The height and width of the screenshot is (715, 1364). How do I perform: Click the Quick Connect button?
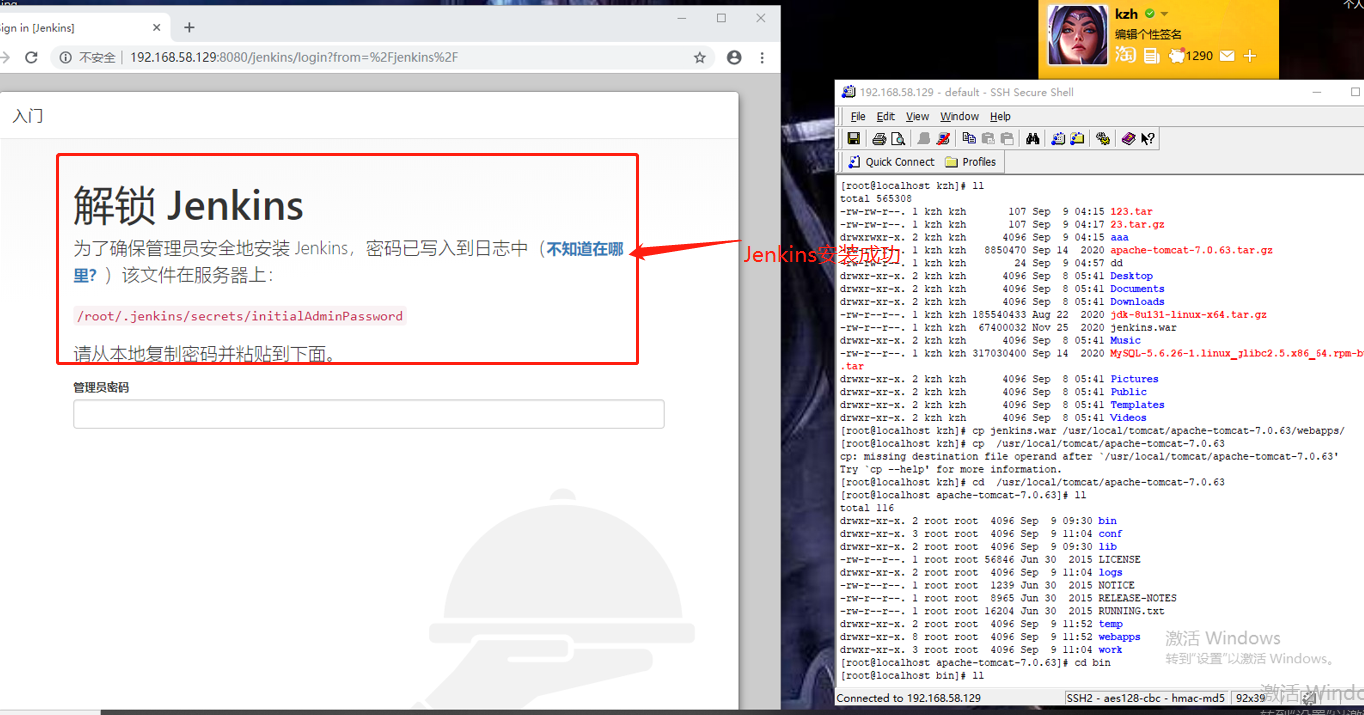(x=890, y=162)
